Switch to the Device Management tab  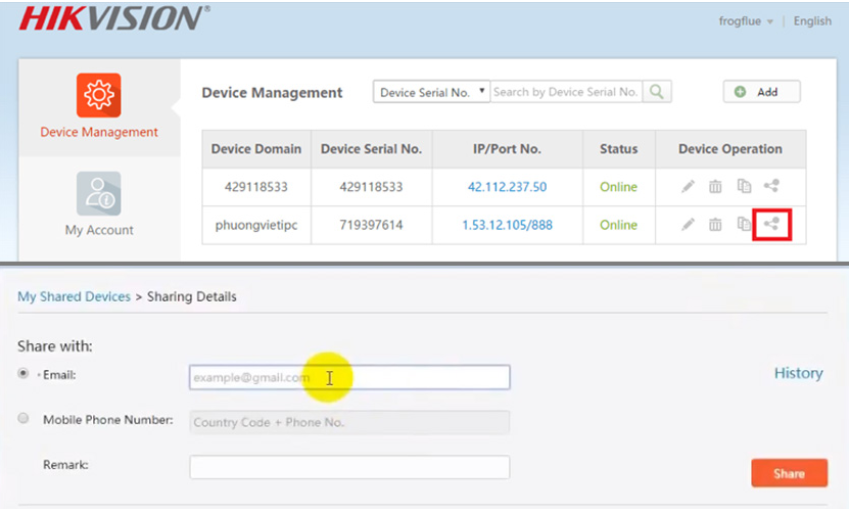coord(99,107)
